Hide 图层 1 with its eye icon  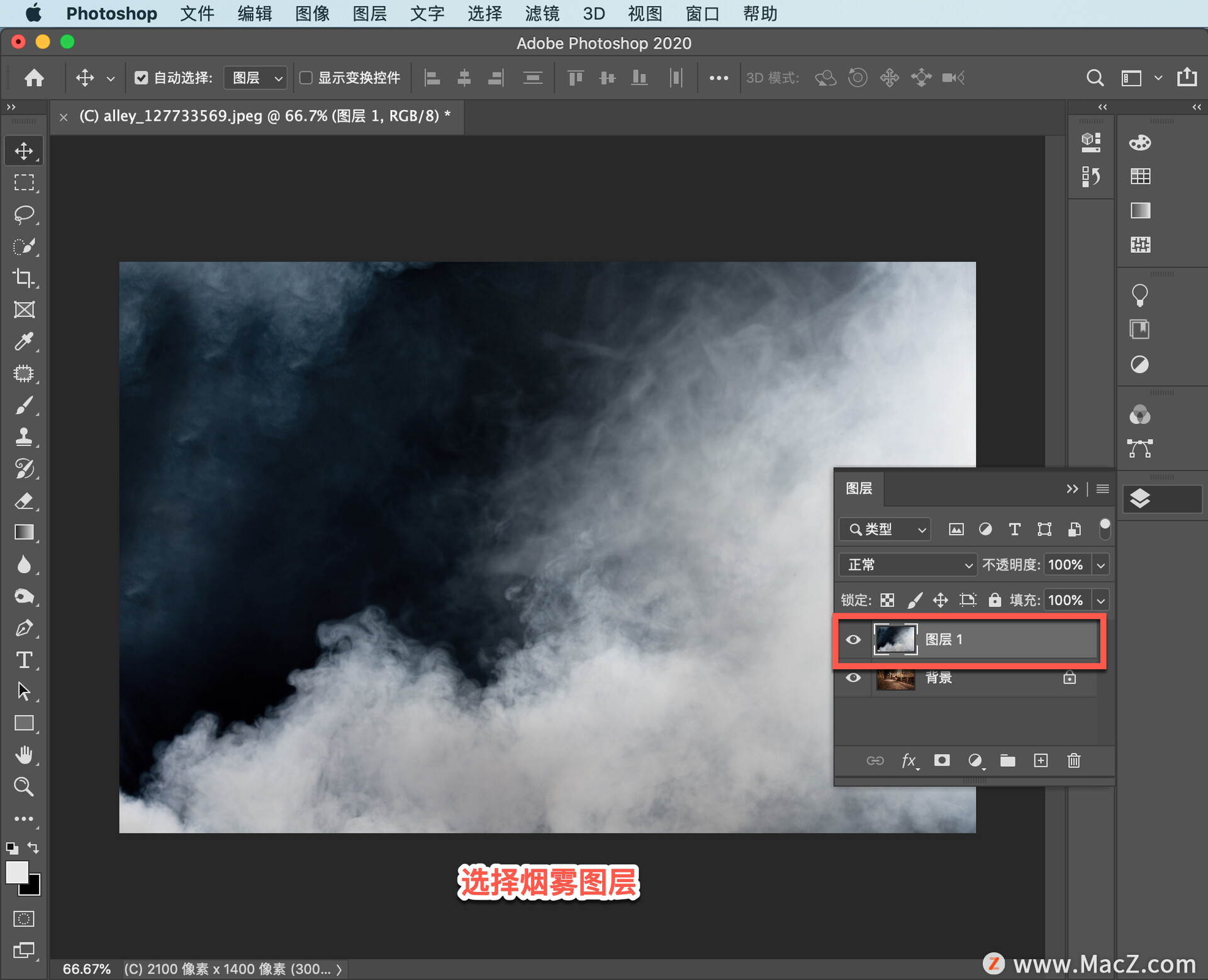(853, 640)
